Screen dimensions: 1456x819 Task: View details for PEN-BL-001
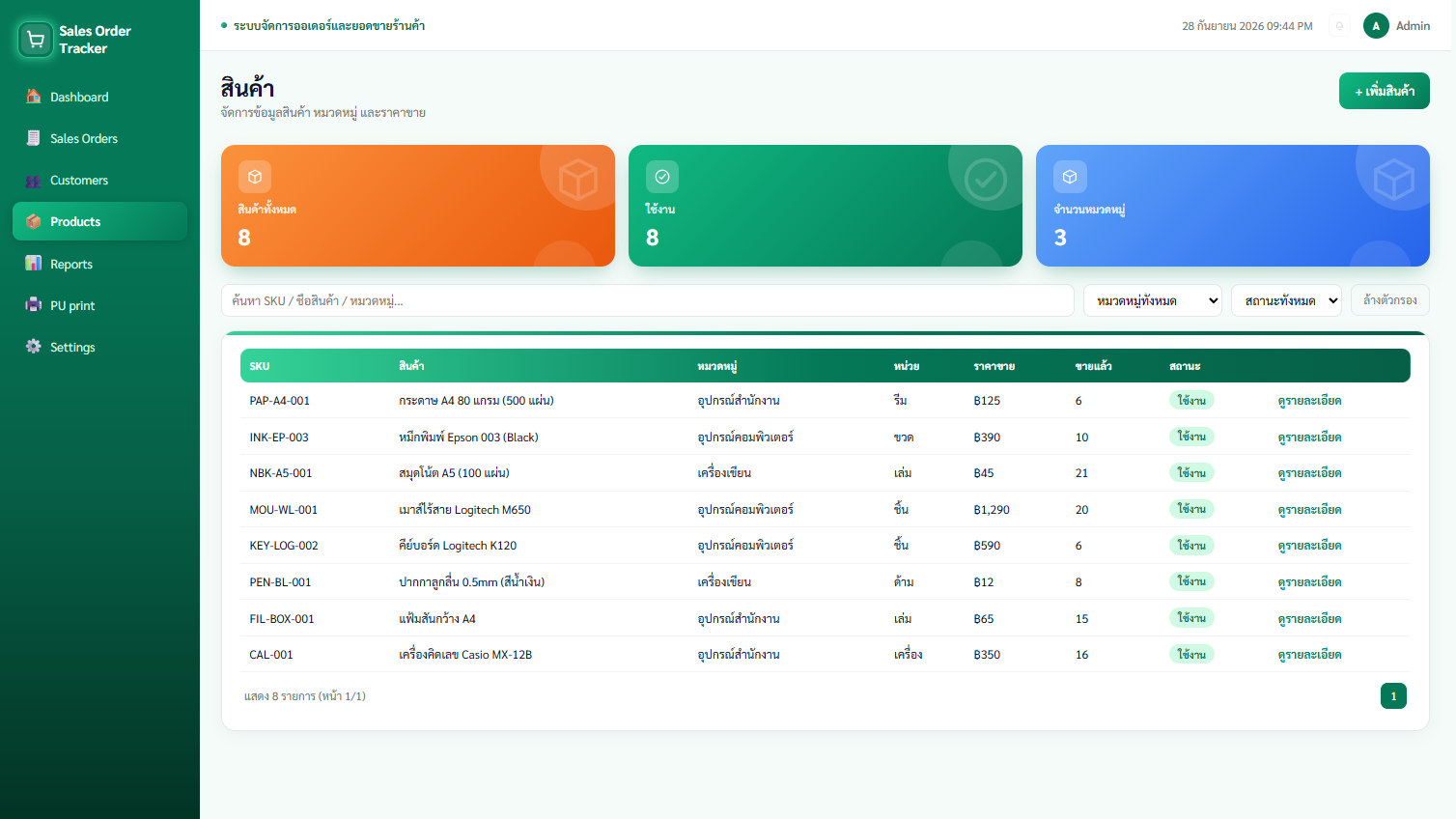pyautogui.click(x=1309, y=582)
